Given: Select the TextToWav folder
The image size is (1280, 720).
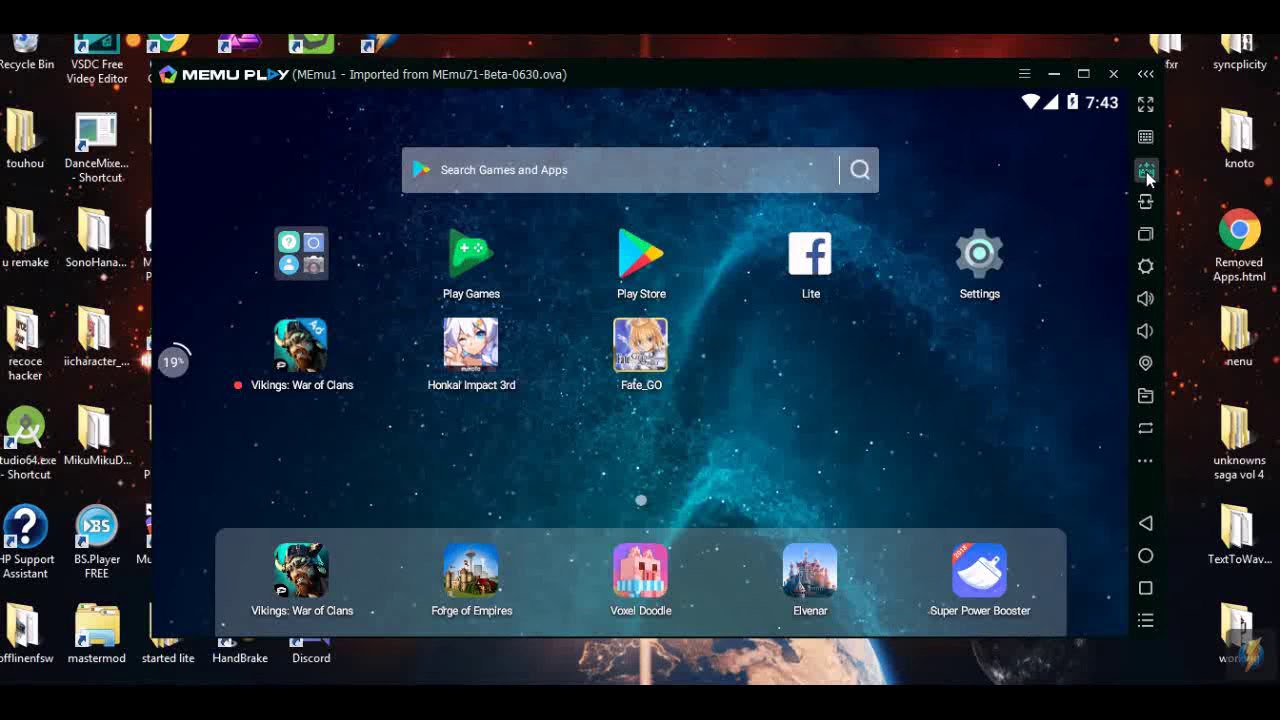Looking at the screenshot, I should tap(1239, 536).
